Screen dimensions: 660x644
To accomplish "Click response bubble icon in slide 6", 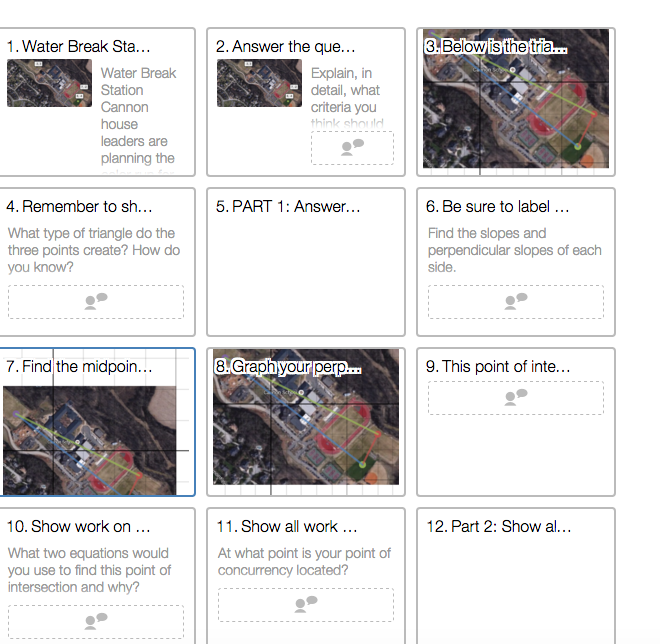I will [x=516, y=301].
